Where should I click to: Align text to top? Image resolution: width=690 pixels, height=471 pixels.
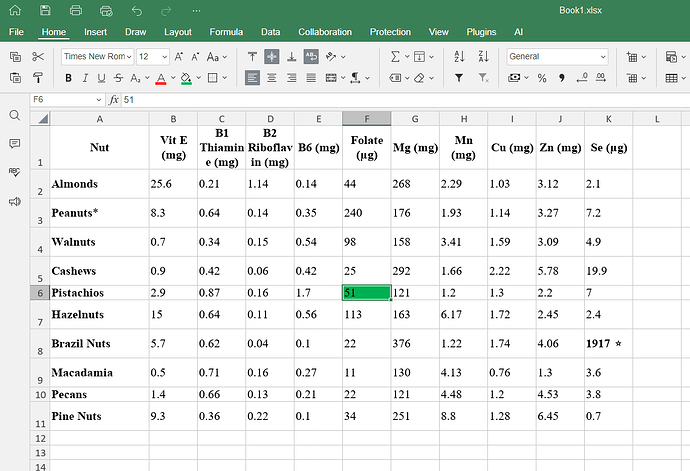tap(252, 56)
